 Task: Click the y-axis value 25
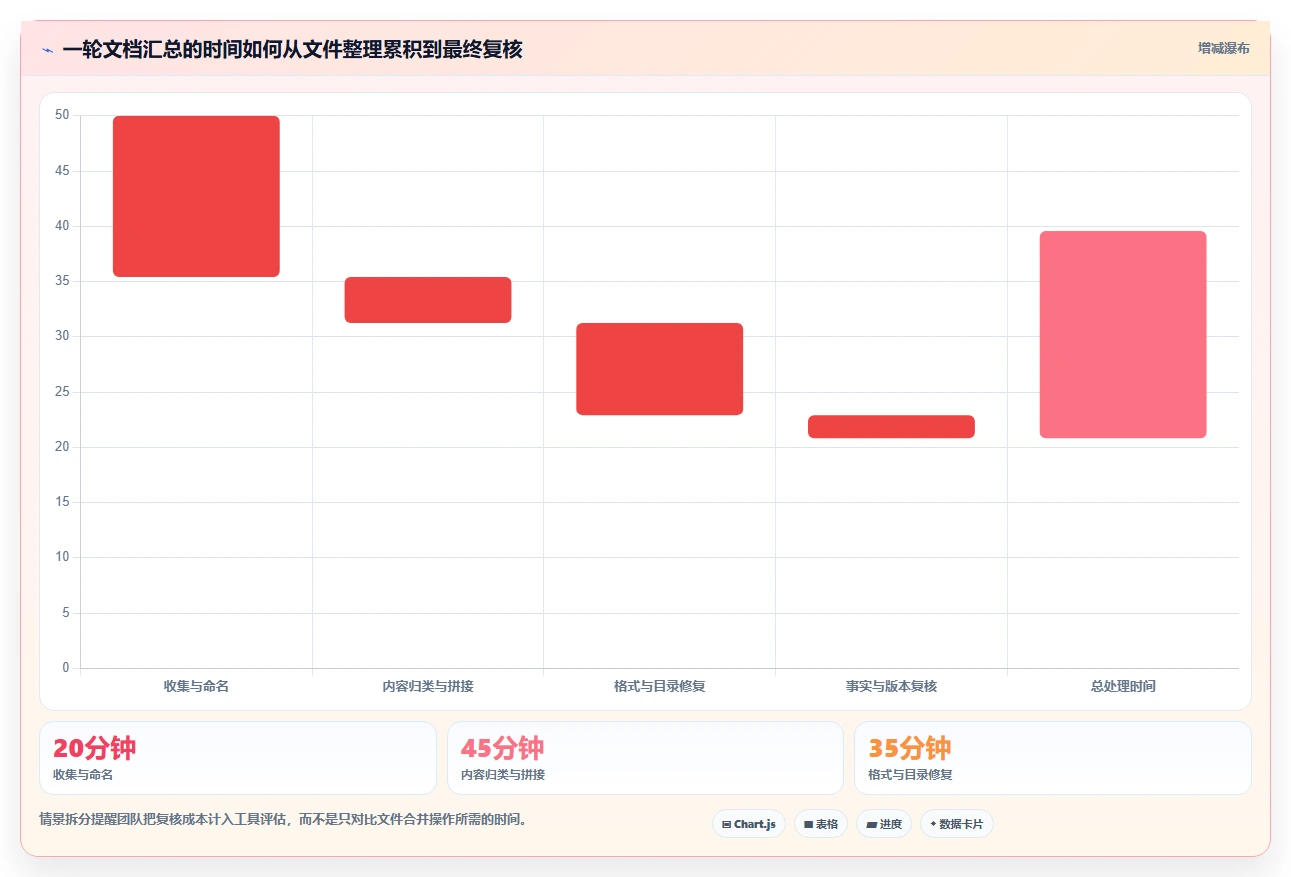pos(62,392)
